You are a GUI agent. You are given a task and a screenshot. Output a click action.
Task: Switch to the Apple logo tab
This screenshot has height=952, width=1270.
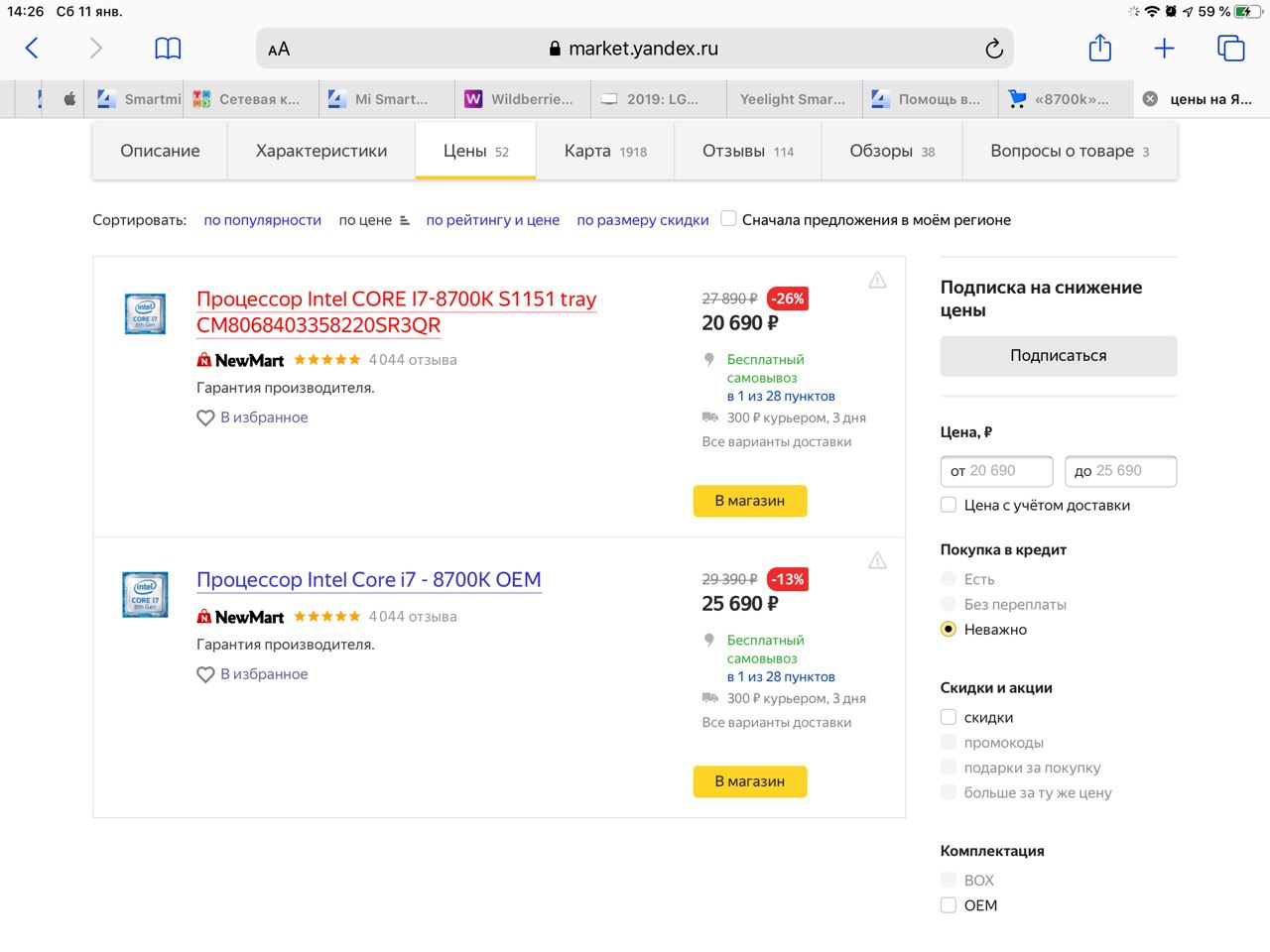(69, 99)
